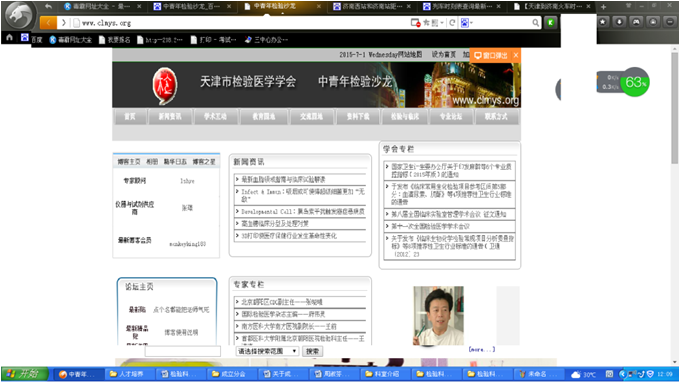
Task: Open the downloads arrow icon in the right toolbar
Action: (619, 22)
